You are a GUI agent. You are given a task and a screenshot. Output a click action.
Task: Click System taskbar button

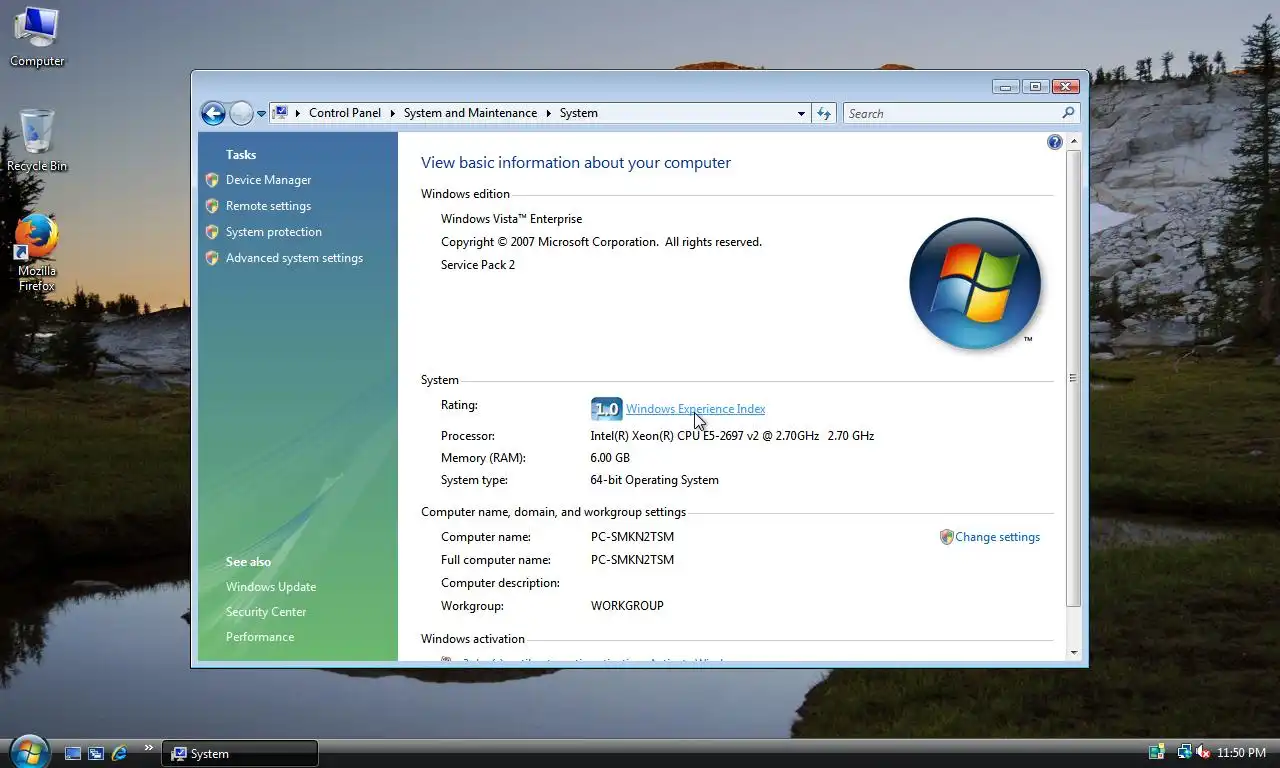240,753
